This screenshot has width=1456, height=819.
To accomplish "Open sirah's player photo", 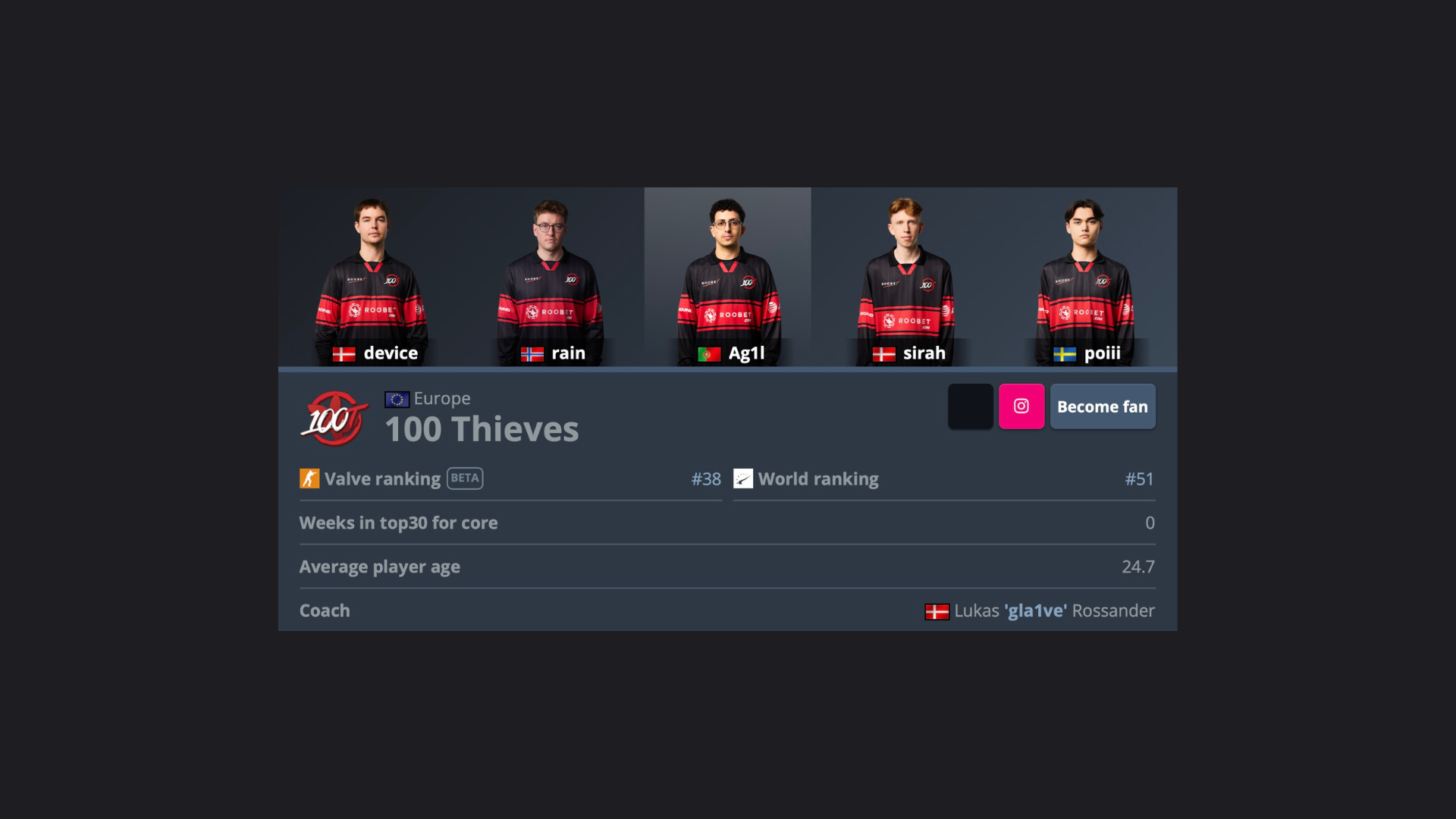I will (905, 277).
